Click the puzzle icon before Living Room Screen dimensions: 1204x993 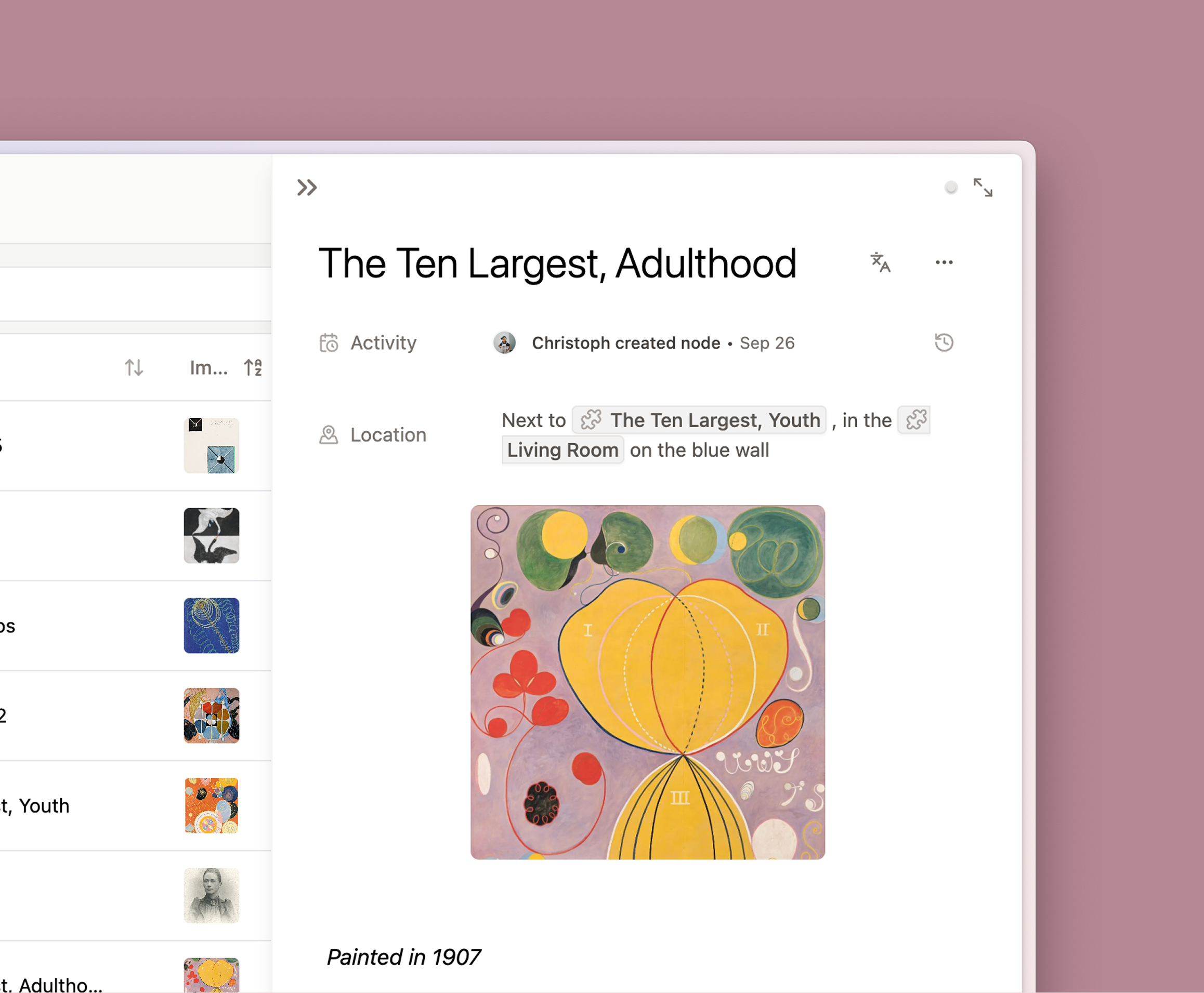coord(915,420)
